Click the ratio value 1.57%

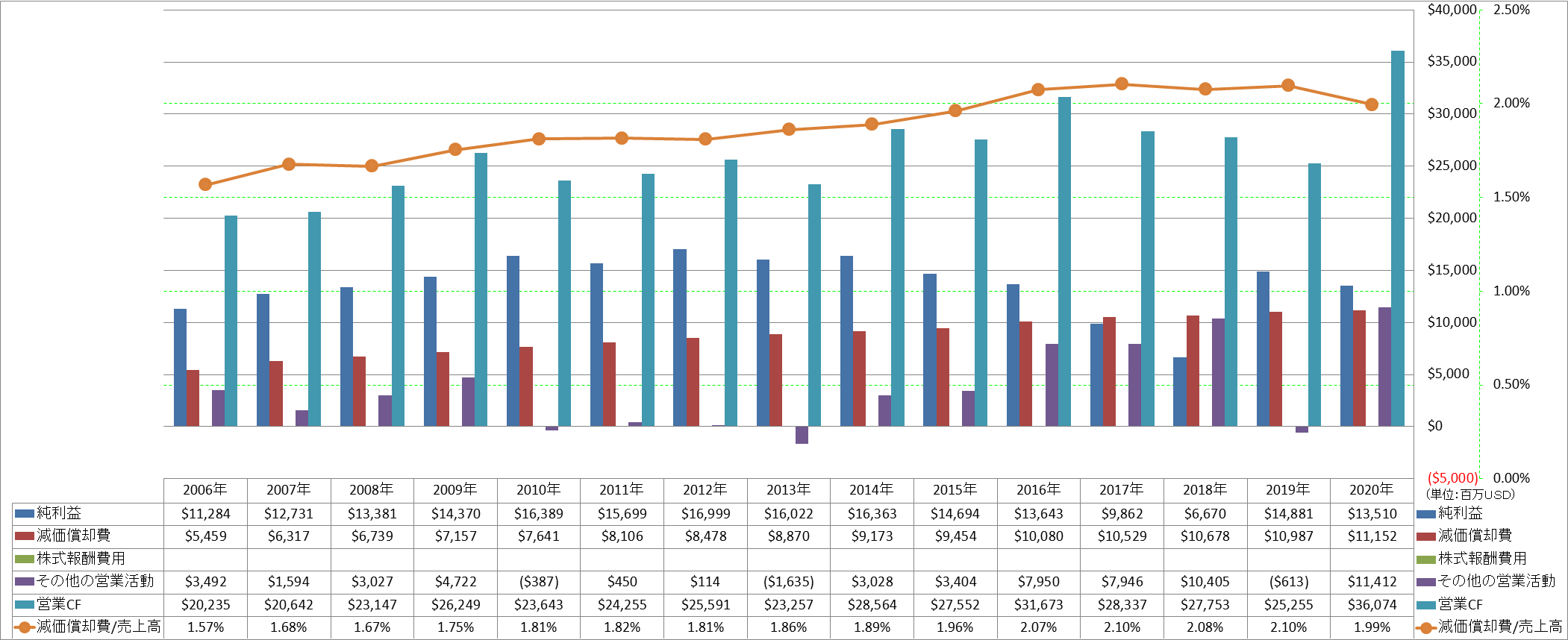(x=205, y=627)
